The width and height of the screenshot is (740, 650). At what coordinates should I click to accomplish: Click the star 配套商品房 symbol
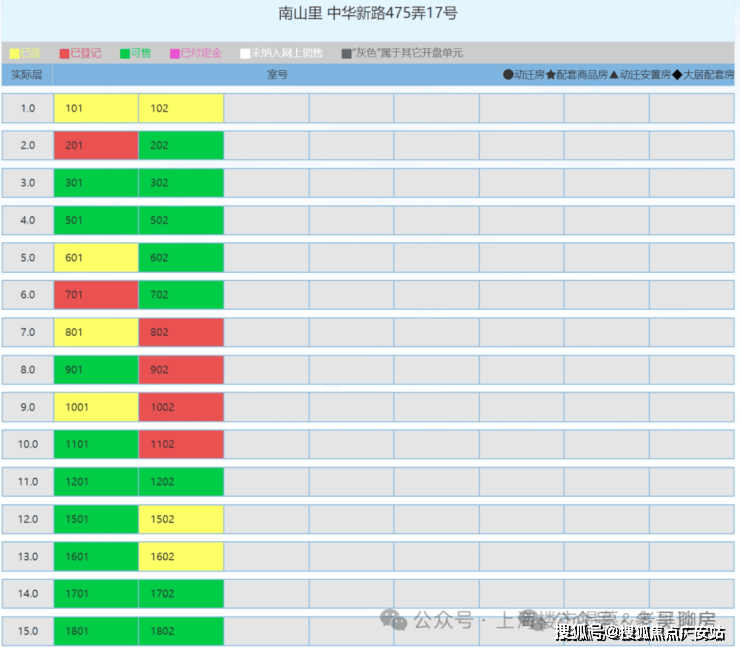551,75
